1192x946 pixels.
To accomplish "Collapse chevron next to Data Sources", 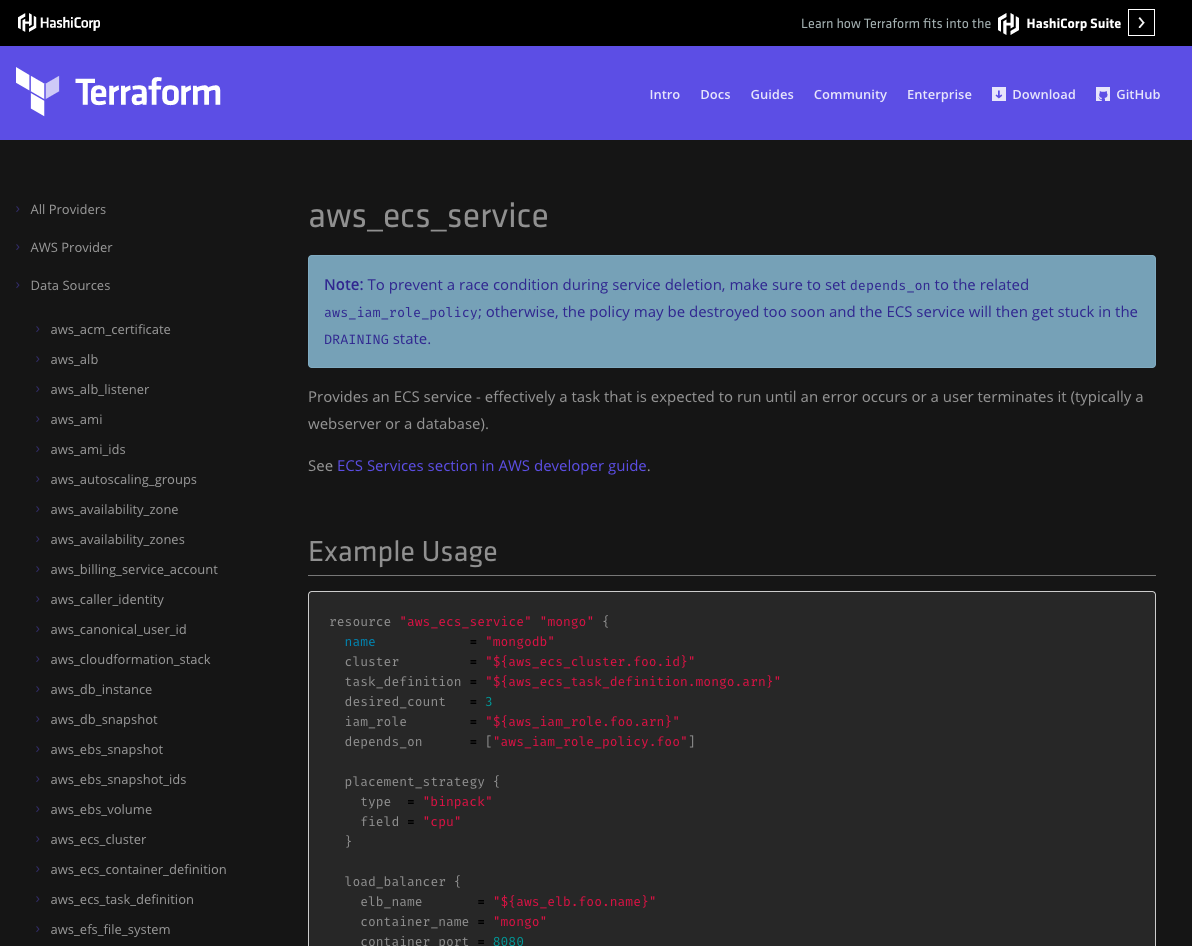I will click(x=17, y=284).
